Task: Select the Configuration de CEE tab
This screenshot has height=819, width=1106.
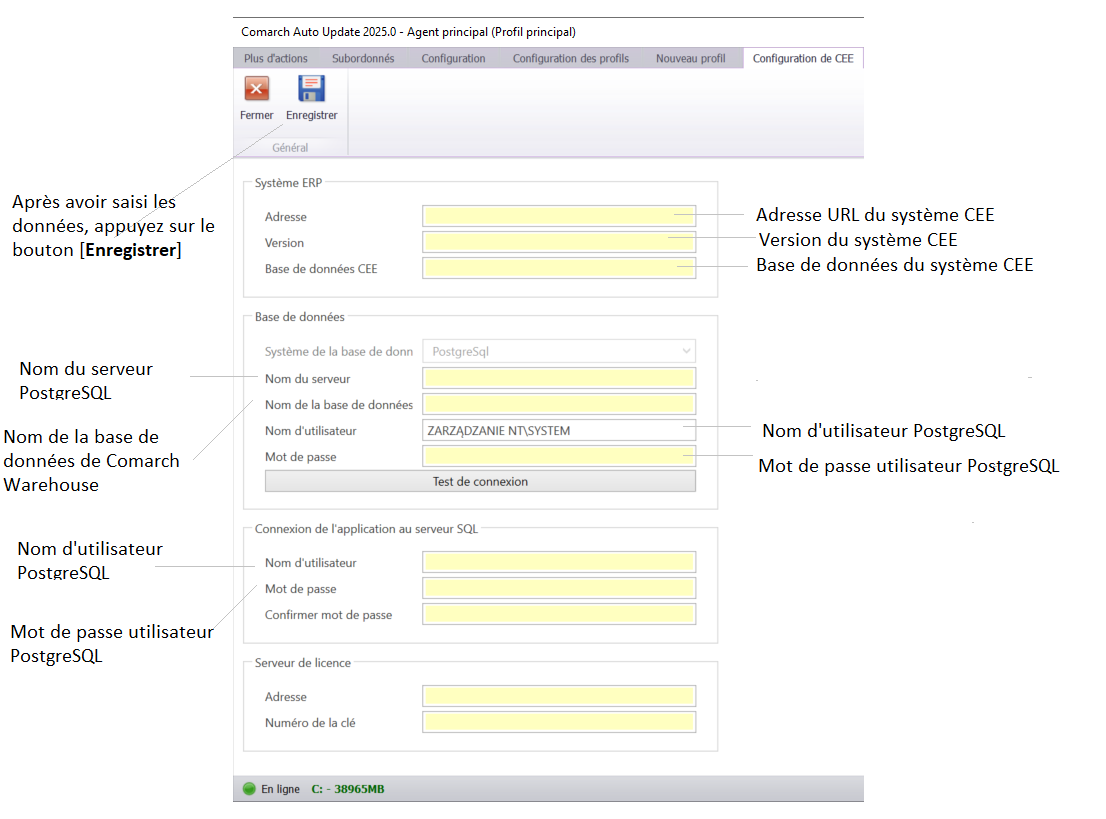Action: click(803, 59)
